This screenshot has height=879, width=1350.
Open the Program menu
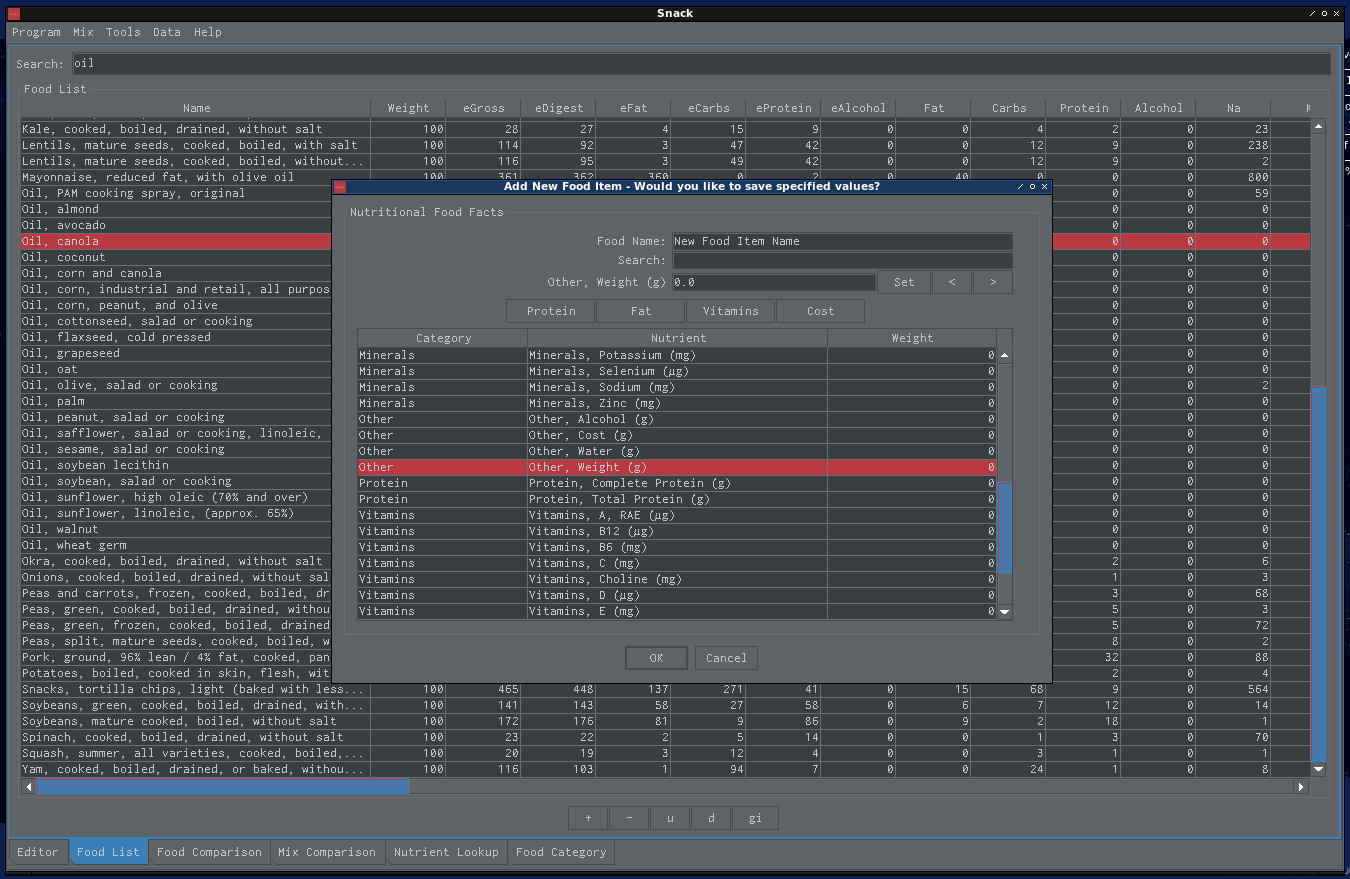[36, 32]
